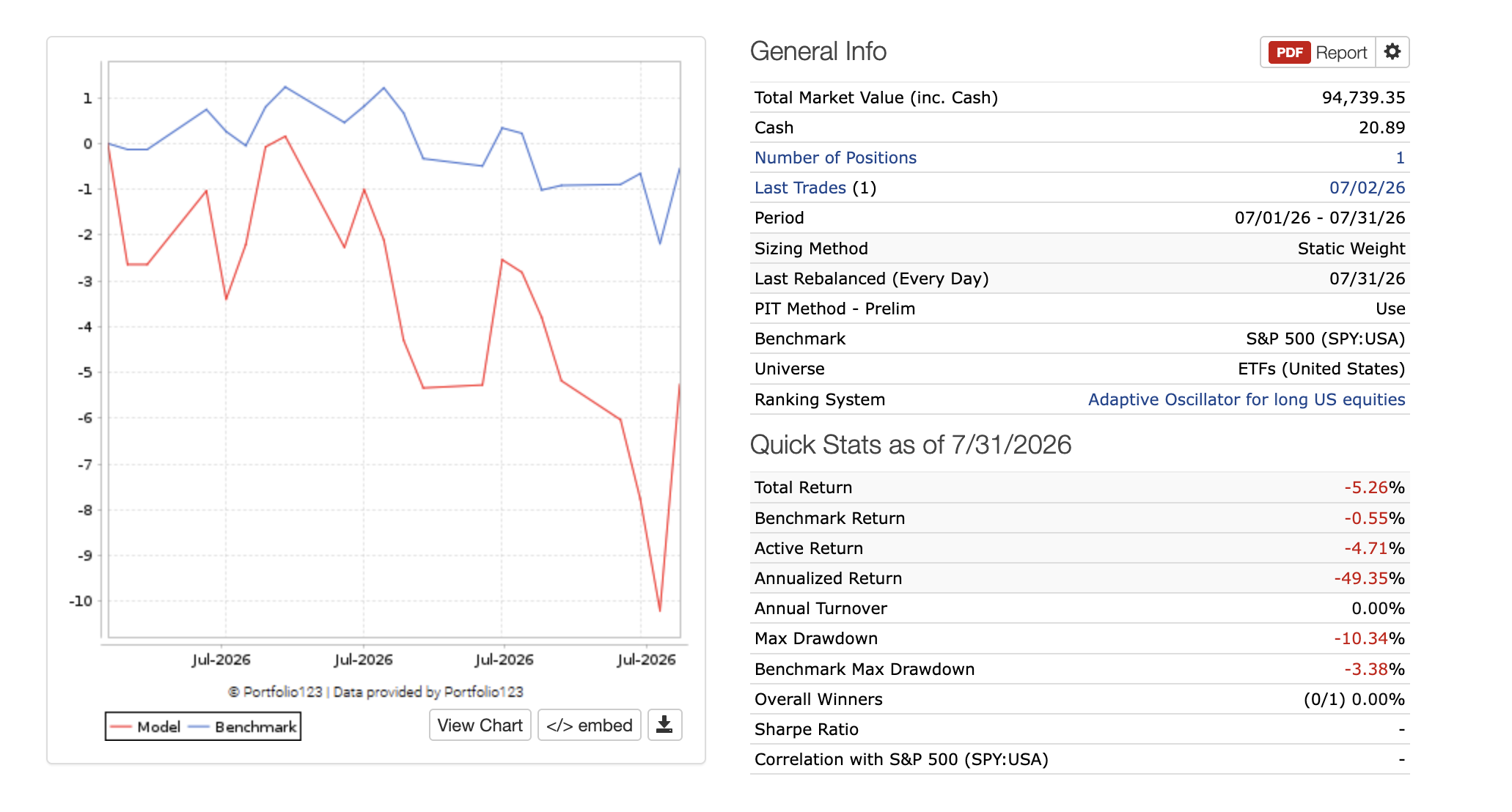Open the Last Trades link

(x=800, y=188)
